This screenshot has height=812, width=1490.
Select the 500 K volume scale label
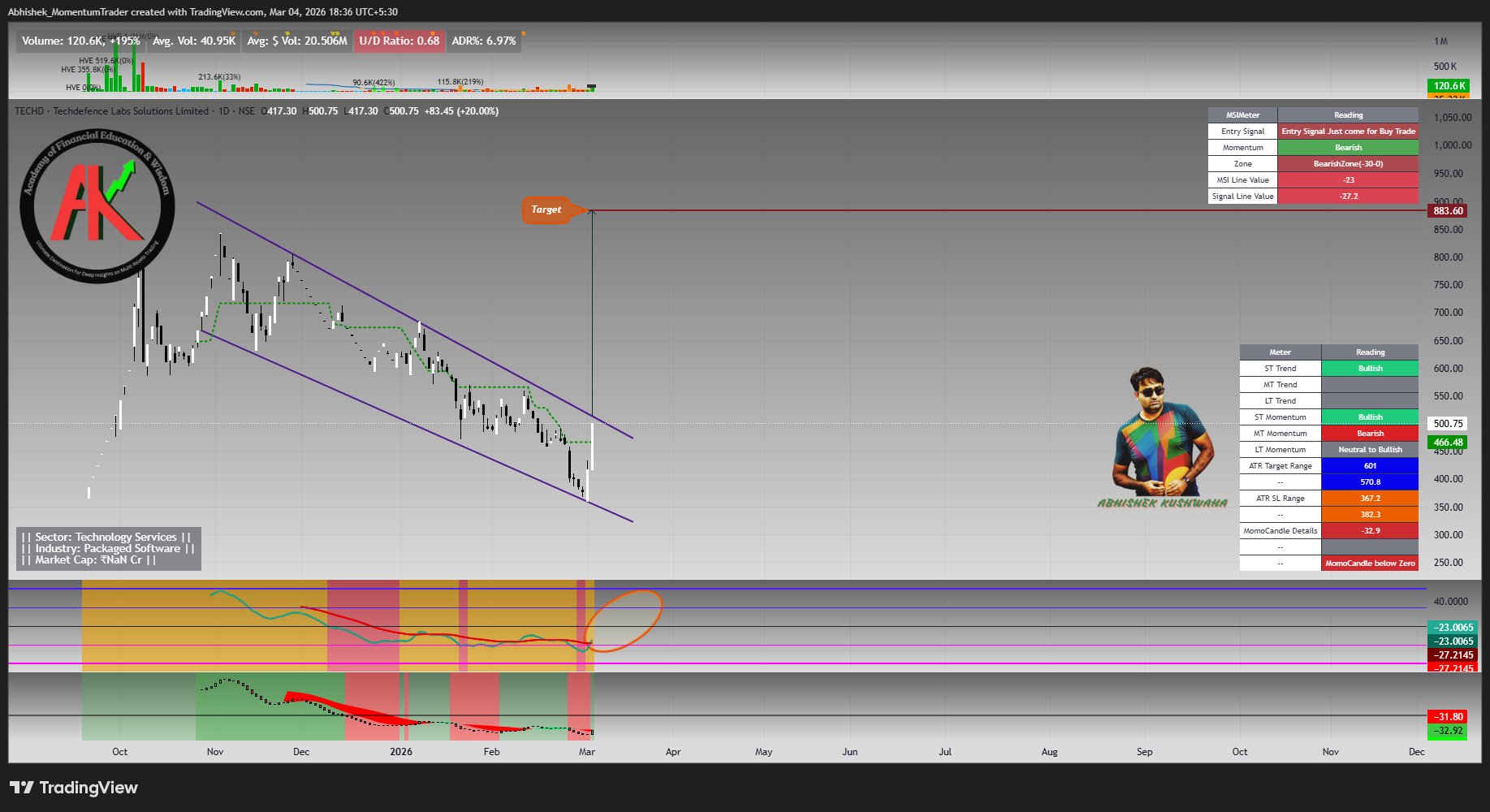point(1445,67)
